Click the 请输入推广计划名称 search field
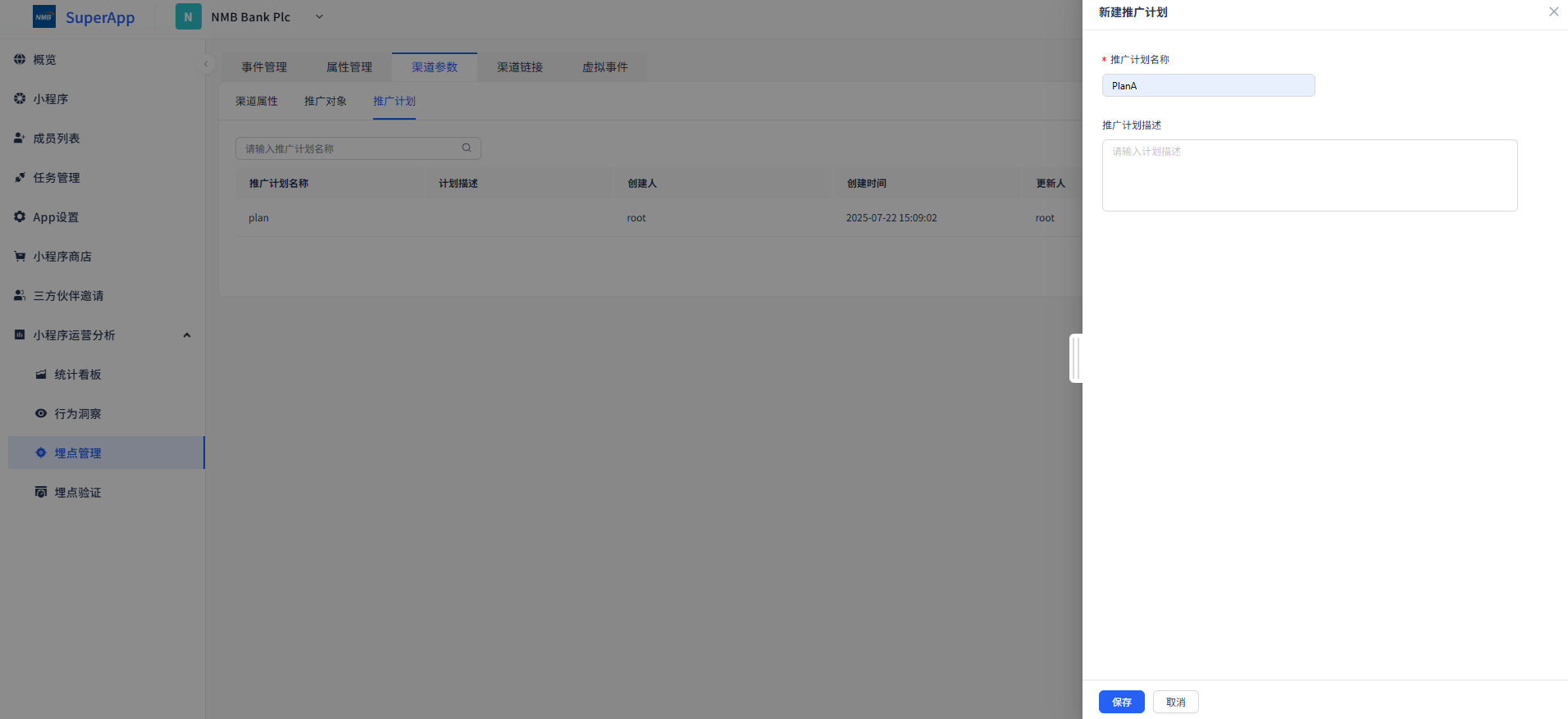 358,148
